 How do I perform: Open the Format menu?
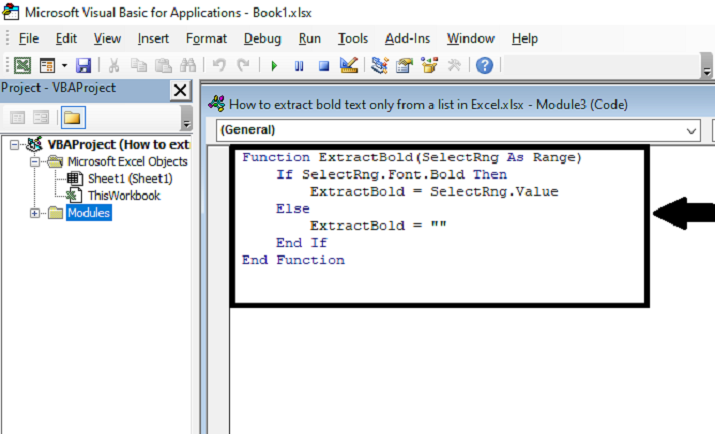coord(206,39)
